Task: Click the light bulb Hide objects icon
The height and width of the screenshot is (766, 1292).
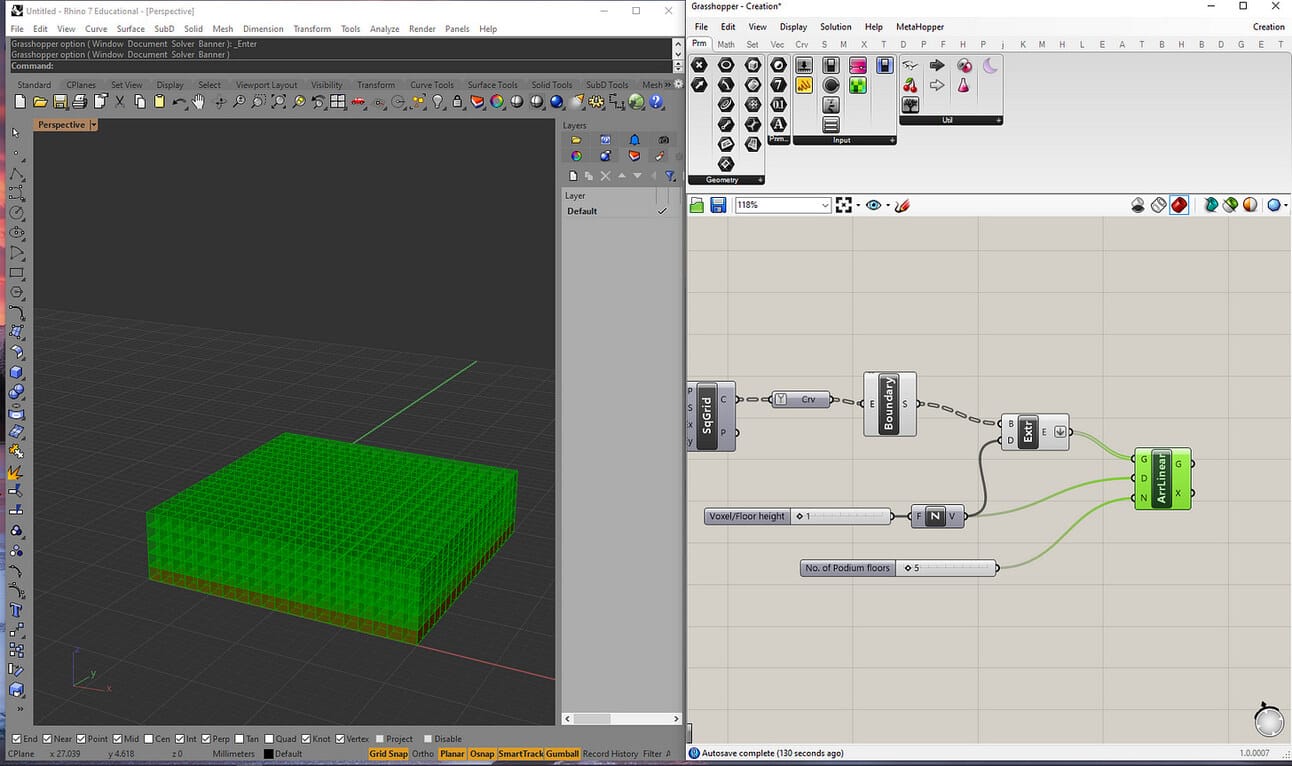Action: coord(437,102)
